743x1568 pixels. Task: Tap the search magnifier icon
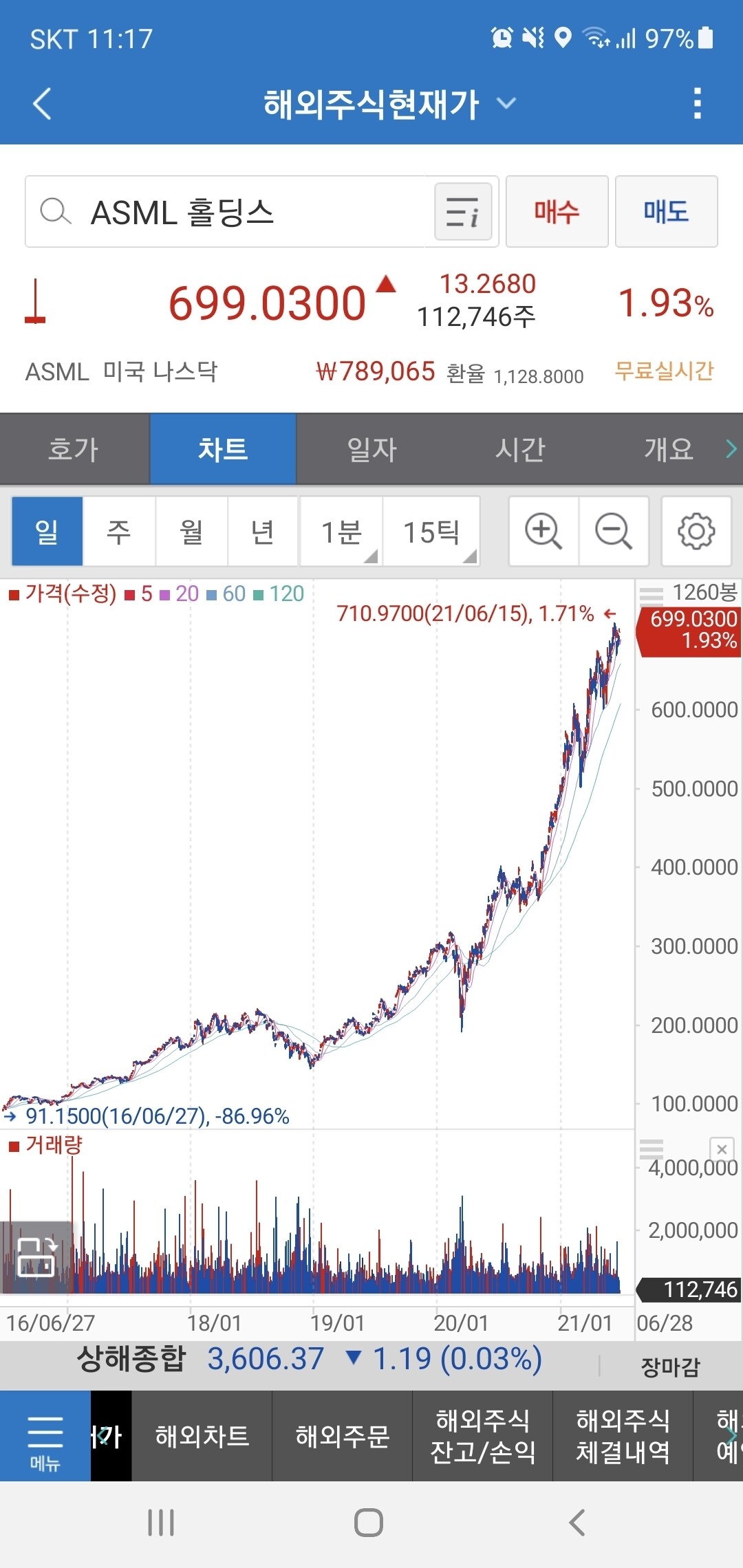56,212
